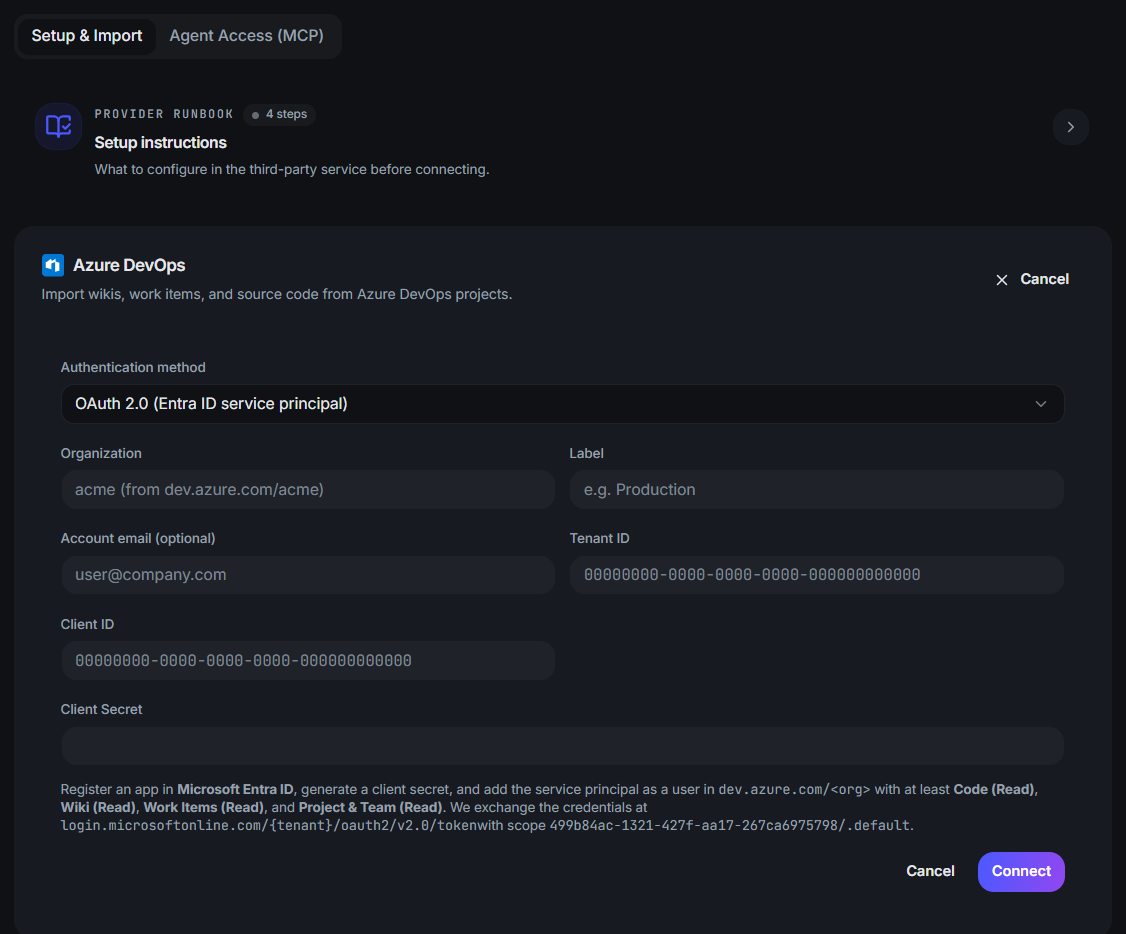Expand setup instructions with chevron arrow
Viewport: 1126px width, 934px height.
point(1070,127)
